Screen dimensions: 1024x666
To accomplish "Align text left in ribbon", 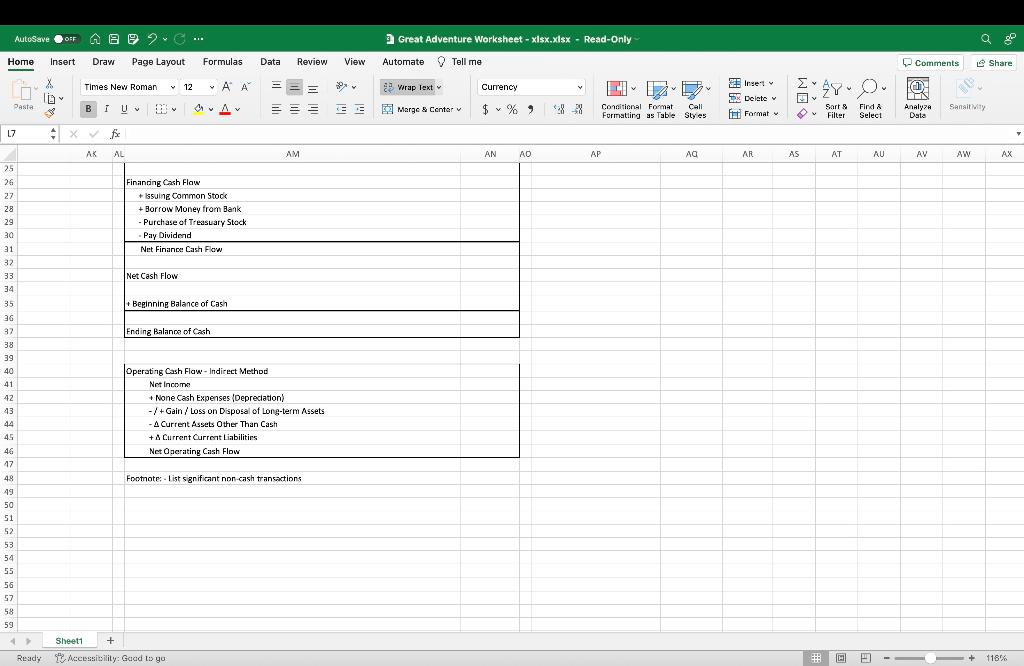I will (x=276, y=109).
